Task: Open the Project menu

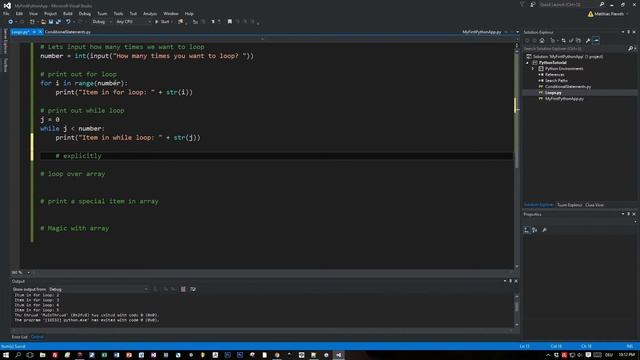Action: (50, 13)
